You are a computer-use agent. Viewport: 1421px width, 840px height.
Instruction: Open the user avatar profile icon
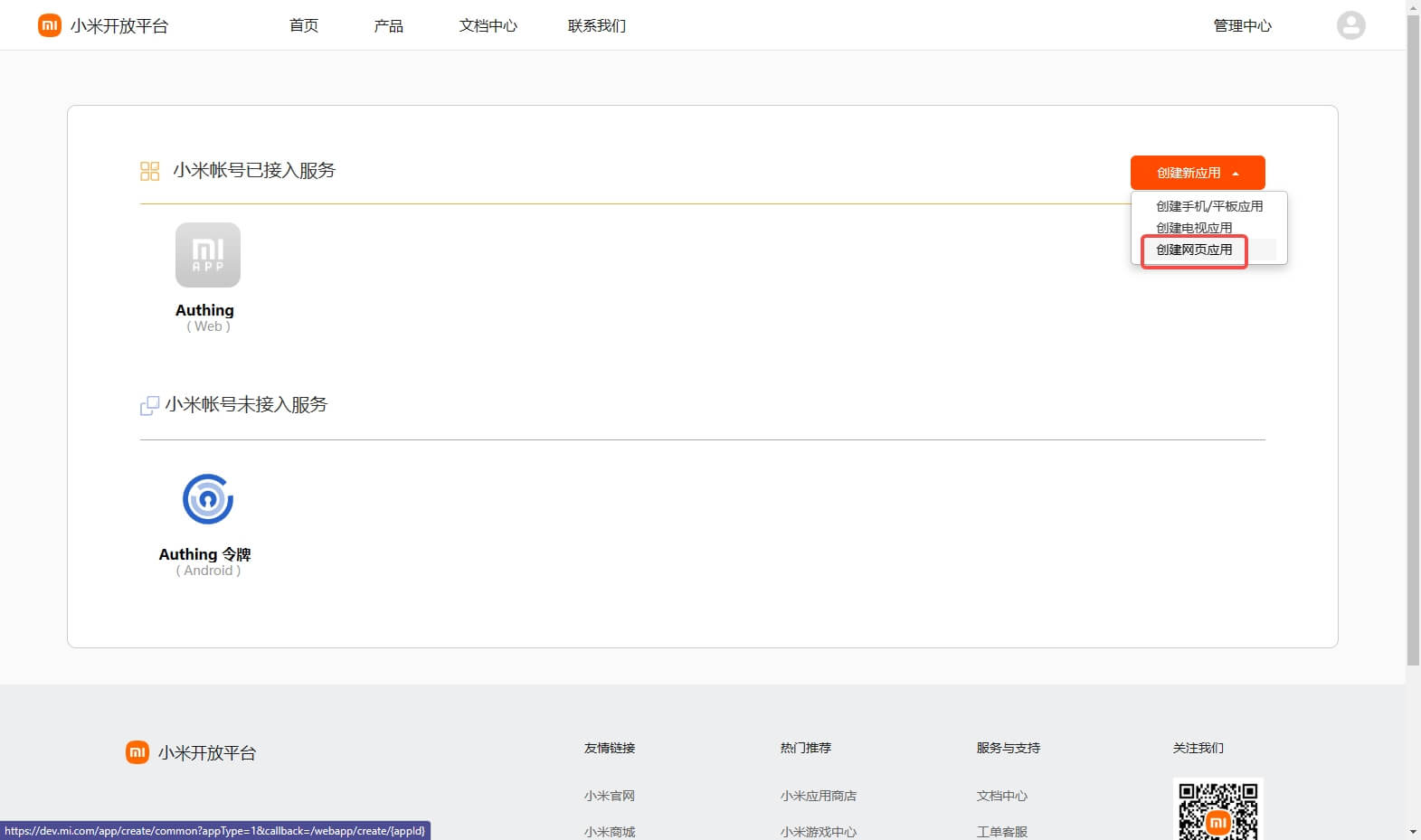click(1350, 25)
